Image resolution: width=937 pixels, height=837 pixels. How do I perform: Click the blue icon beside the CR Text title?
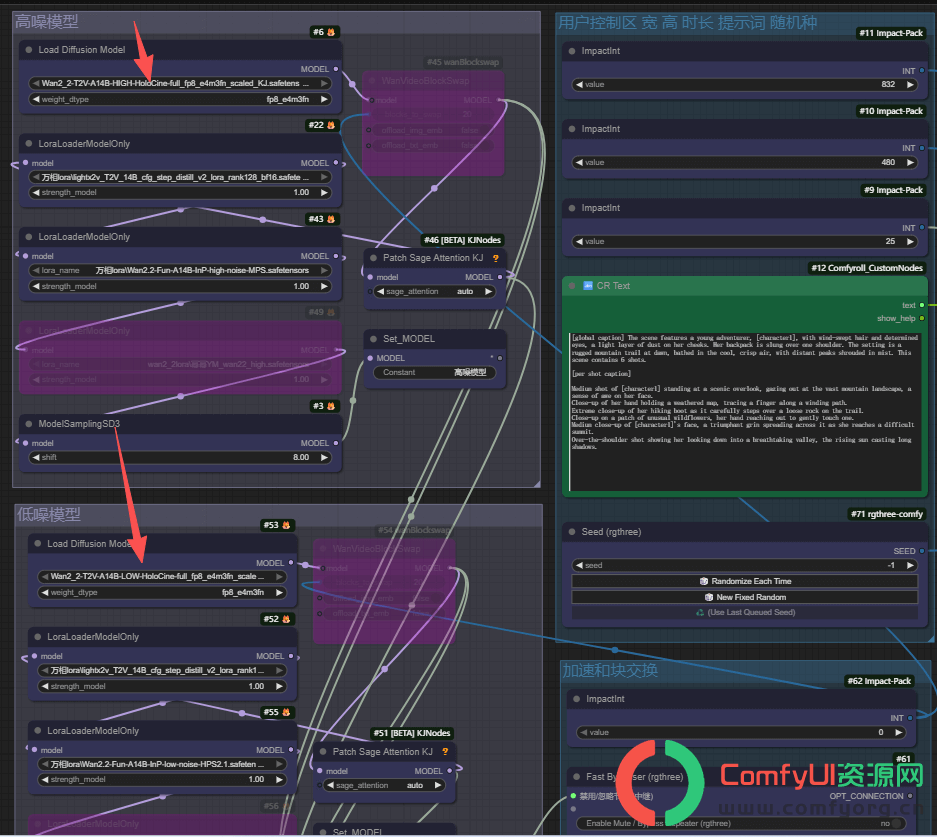[x=587, y=286]
